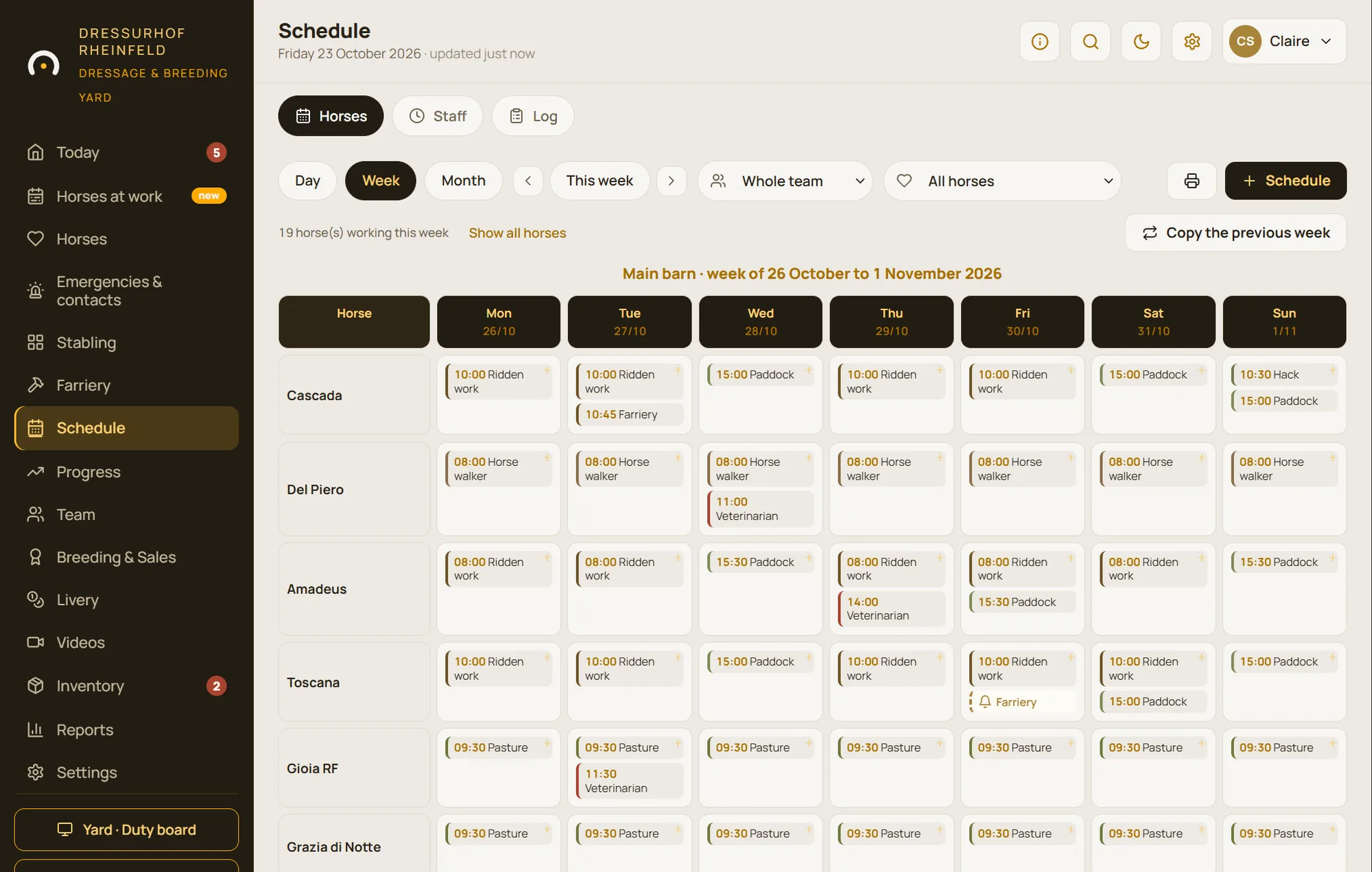Screen dimensions: 1372x872
Task: Select the Horses tab
Action: coord(331,116)
